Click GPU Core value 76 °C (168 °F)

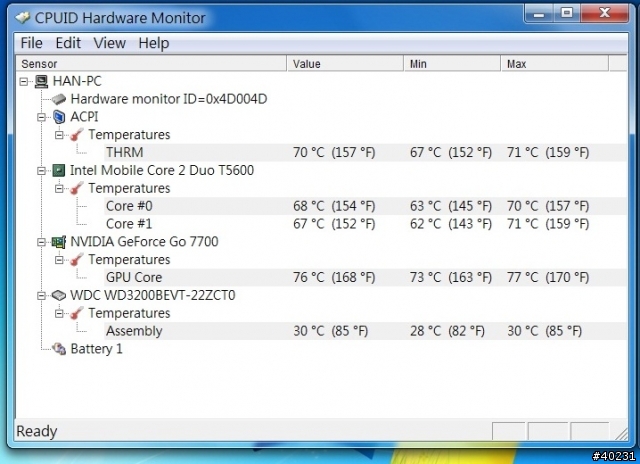pos(334,277)
